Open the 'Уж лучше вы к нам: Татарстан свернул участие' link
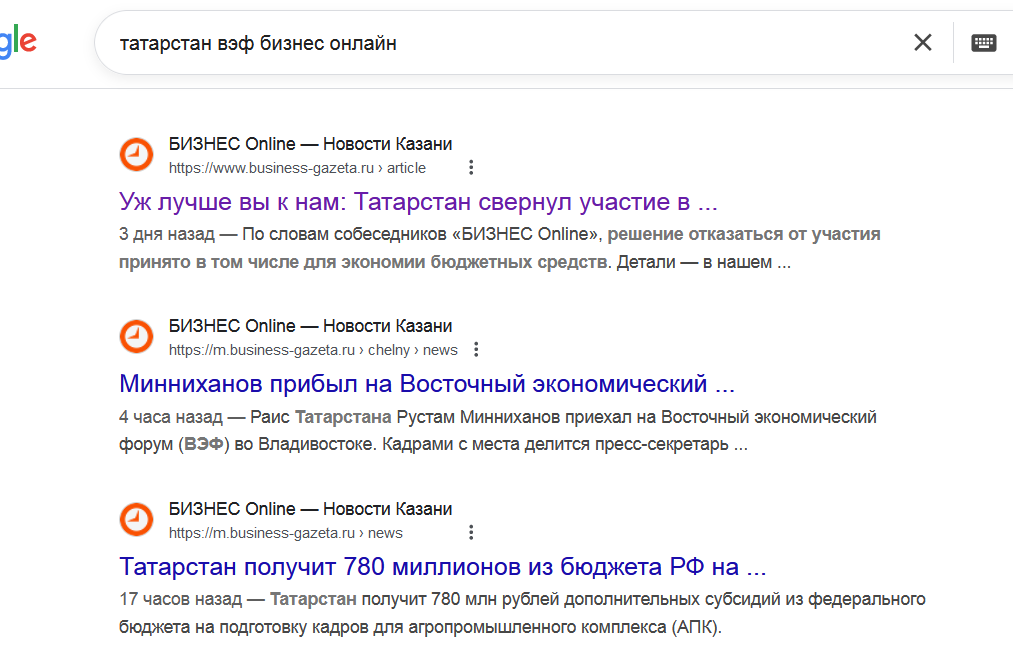The image size is (1013, 665). coord(418,202)
